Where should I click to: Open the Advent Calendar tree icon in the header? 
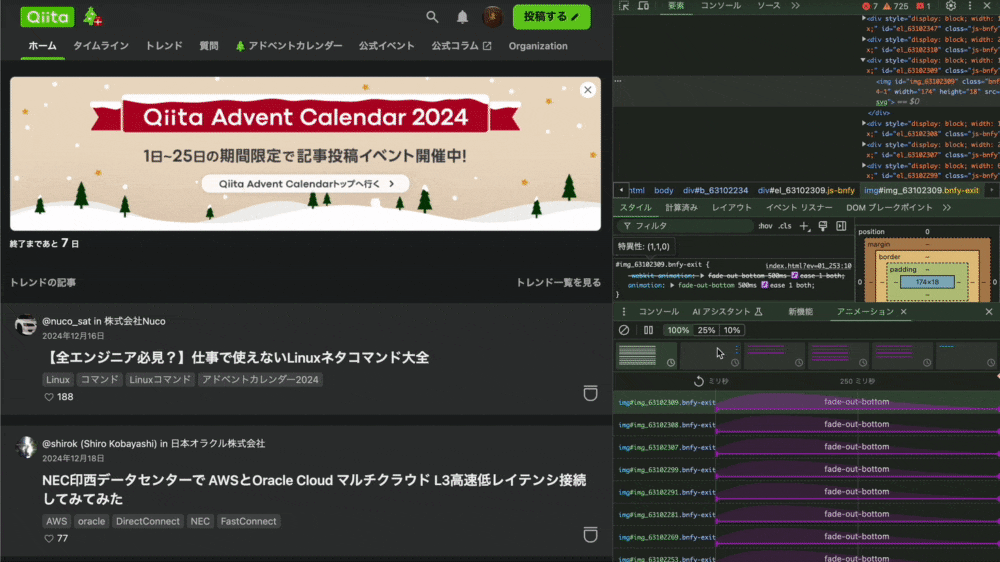(x=92, y=17)
